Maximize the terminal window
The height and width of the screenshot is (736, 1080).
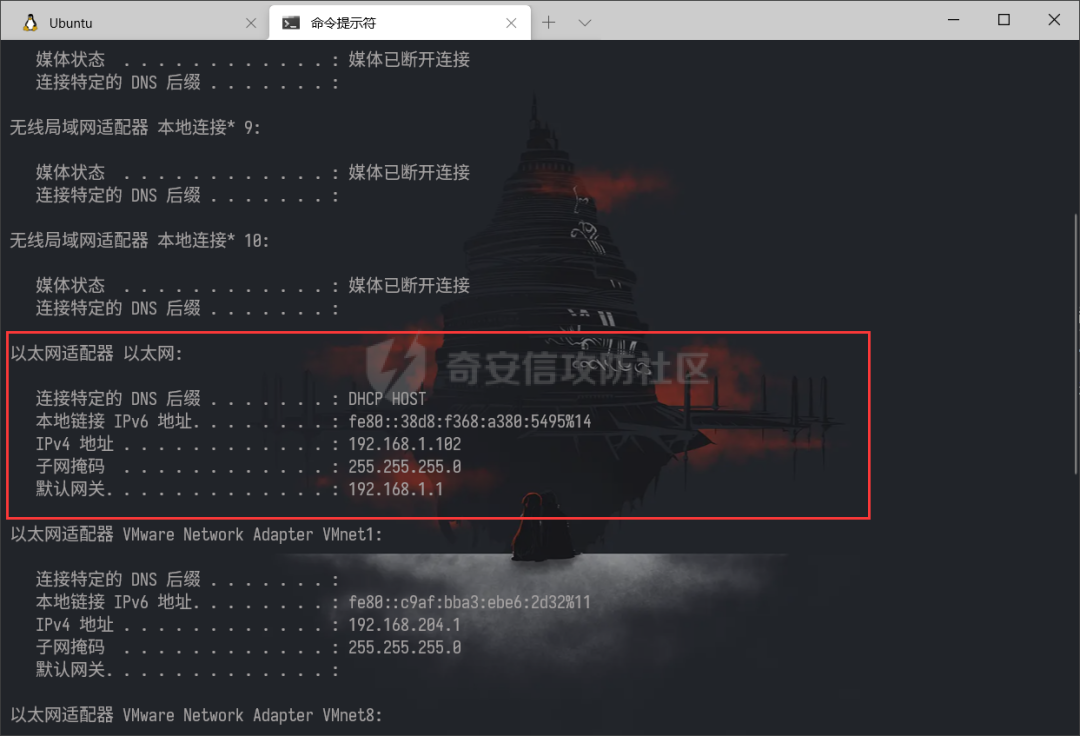coord(1004,20)
